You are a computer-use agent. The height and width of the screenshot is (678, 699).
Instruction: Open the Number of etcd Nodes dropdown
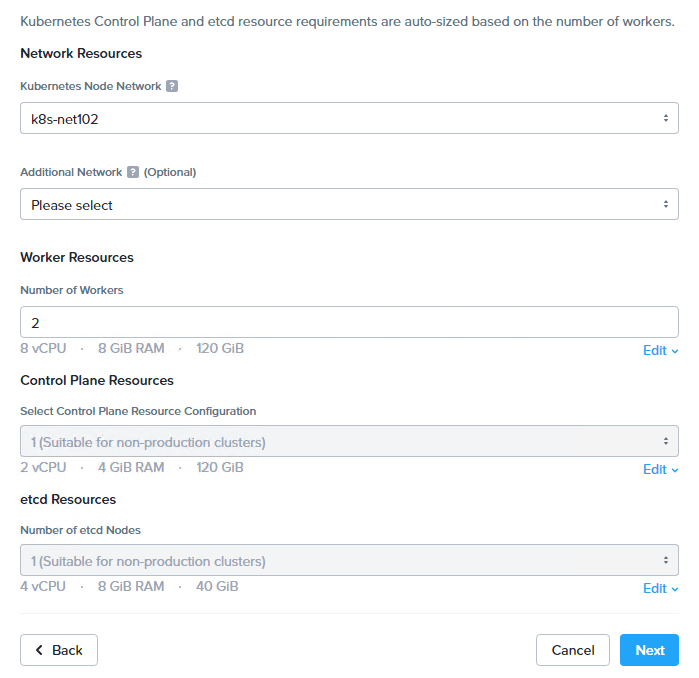(x=349, y=560)
